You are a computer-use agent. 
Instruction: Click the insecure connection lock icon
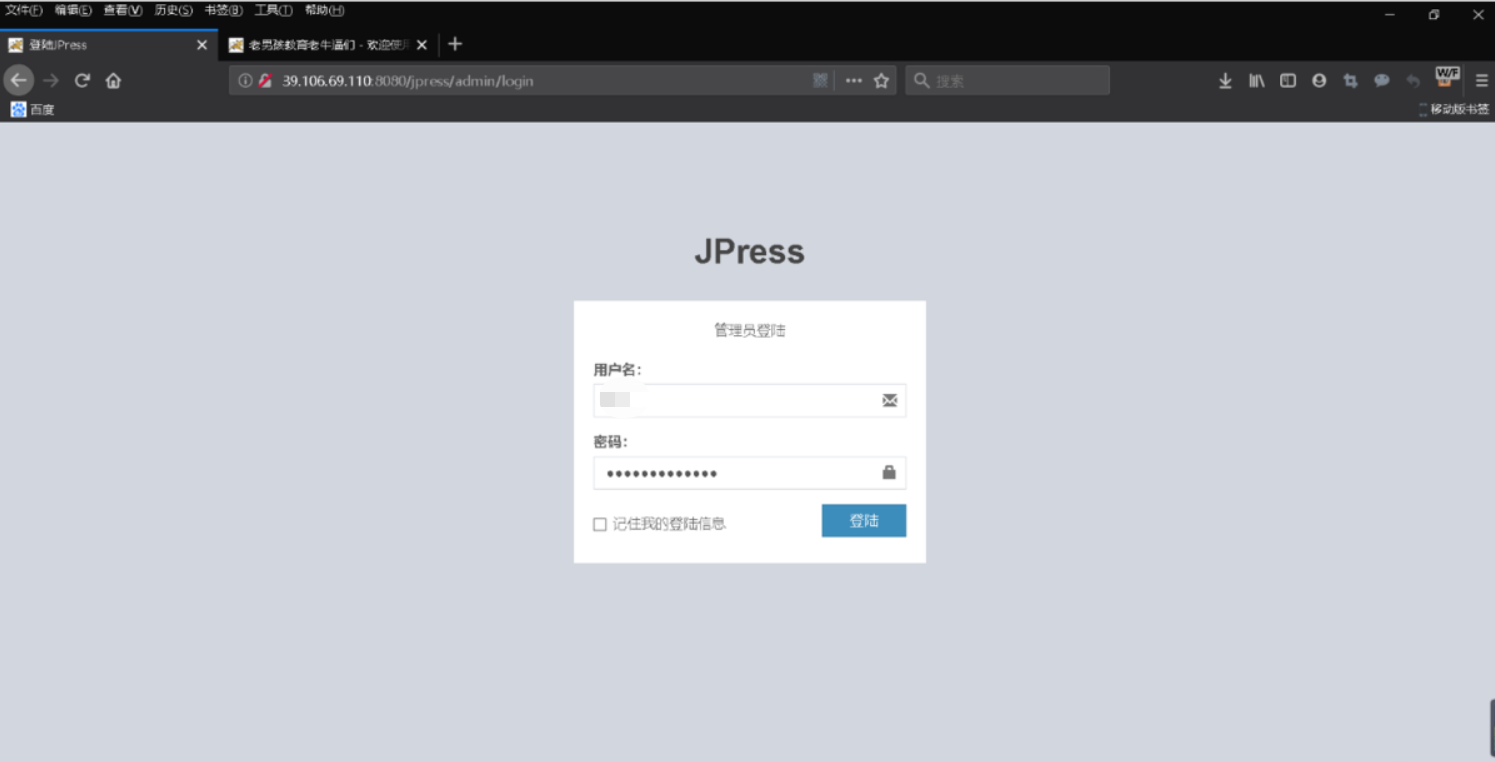pyautogui.click(x=265, y=81)
